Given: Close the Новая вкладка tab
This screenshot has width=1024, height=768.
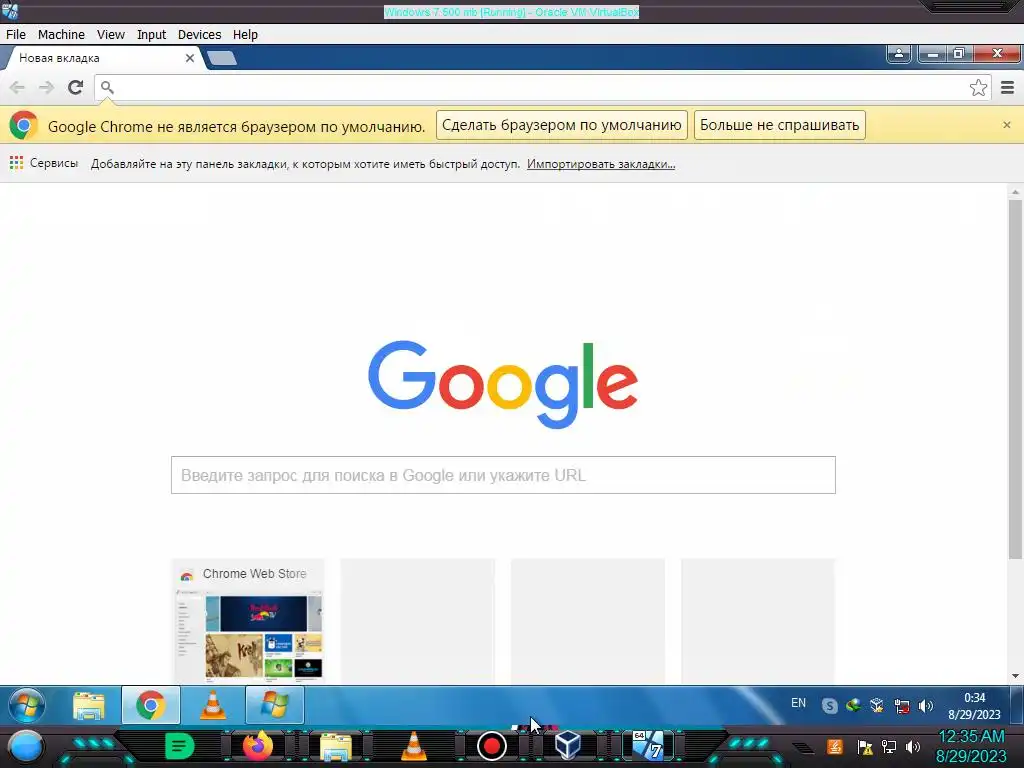Looking at the screenshot, I should [189, 58].
